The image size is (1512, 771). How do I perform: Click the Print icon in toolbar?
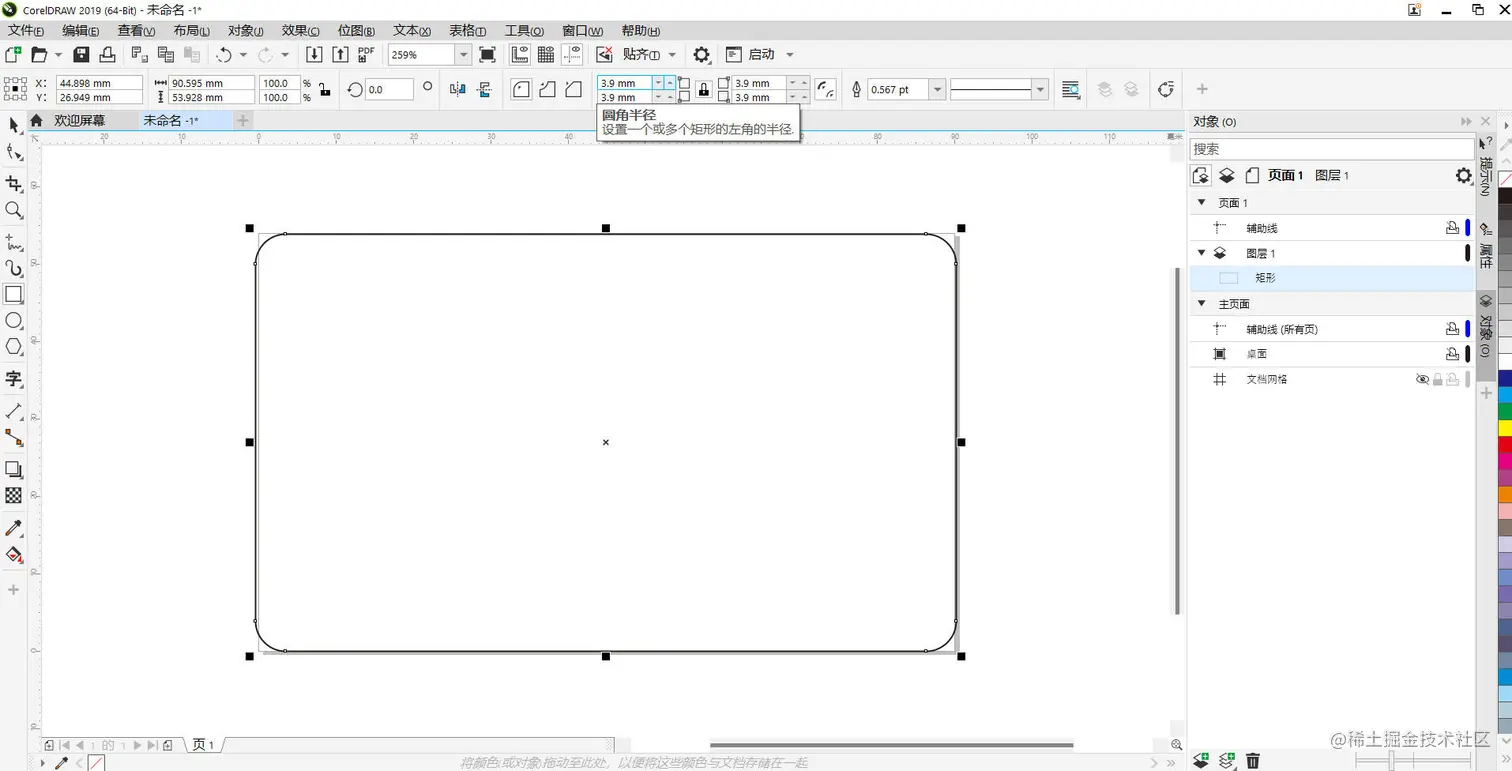[107, 55]
